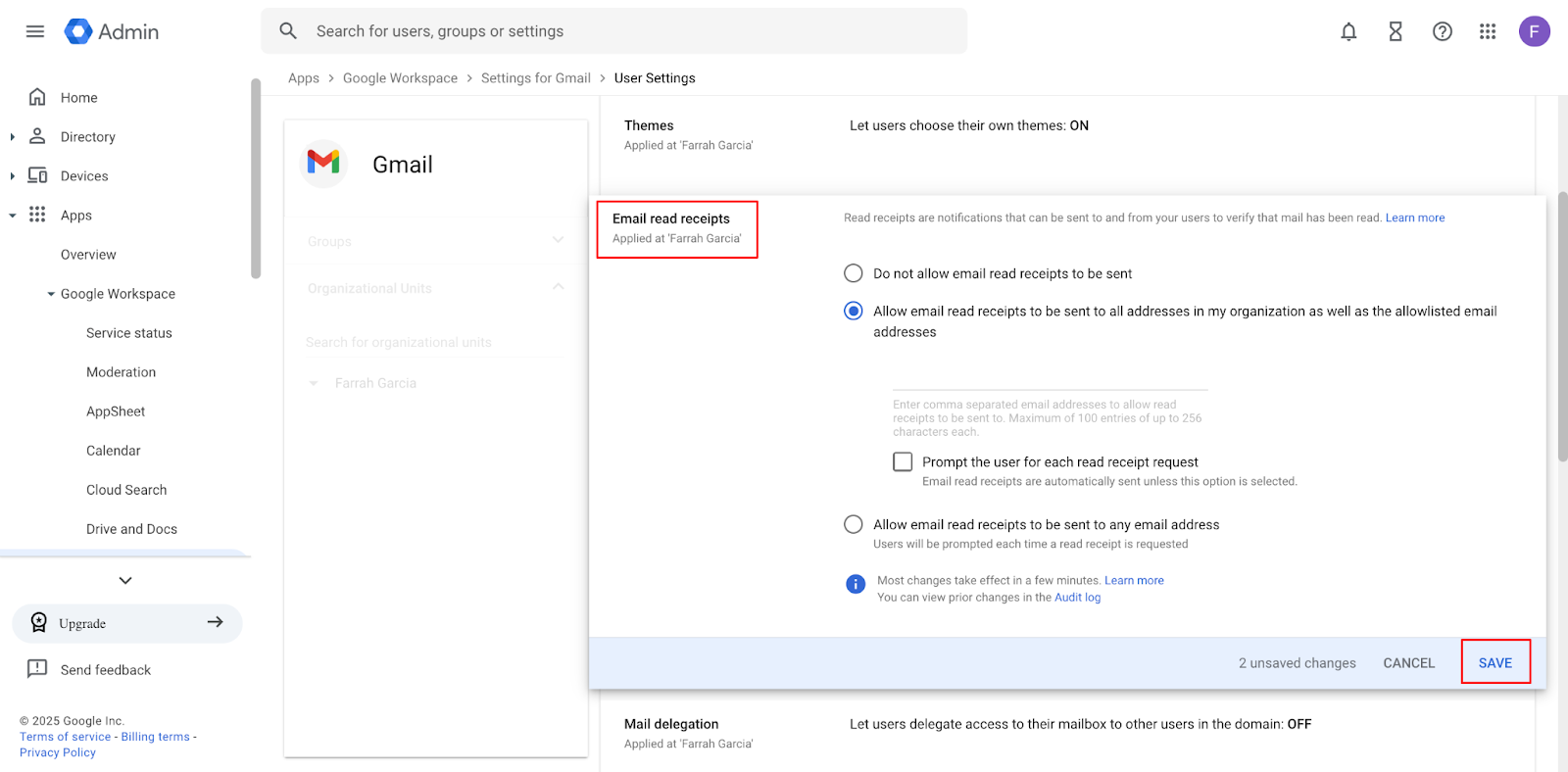
Task: Click SAVE button
Action: pos(1495,662)
